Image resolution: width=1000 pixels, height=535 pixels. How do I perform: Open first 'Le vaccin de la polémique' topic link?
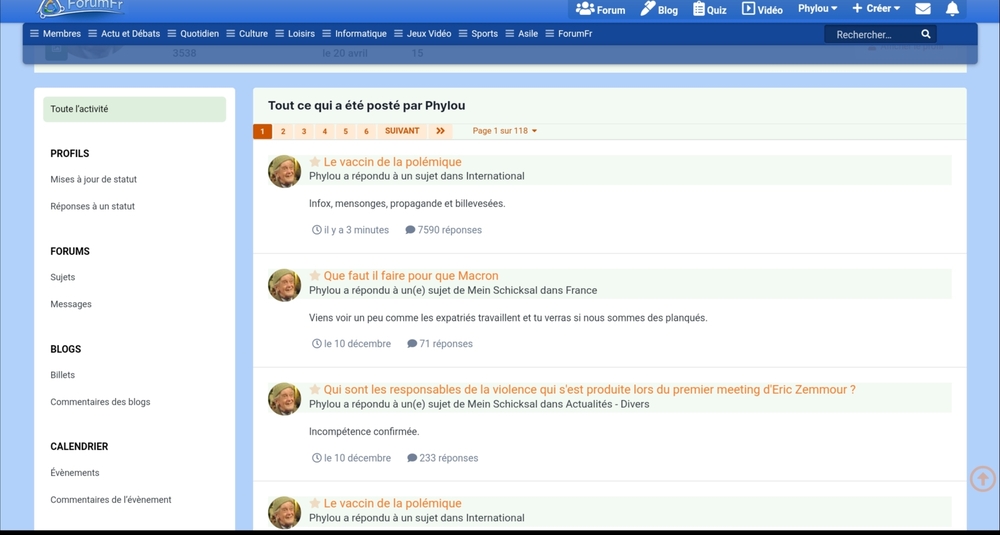392,162
